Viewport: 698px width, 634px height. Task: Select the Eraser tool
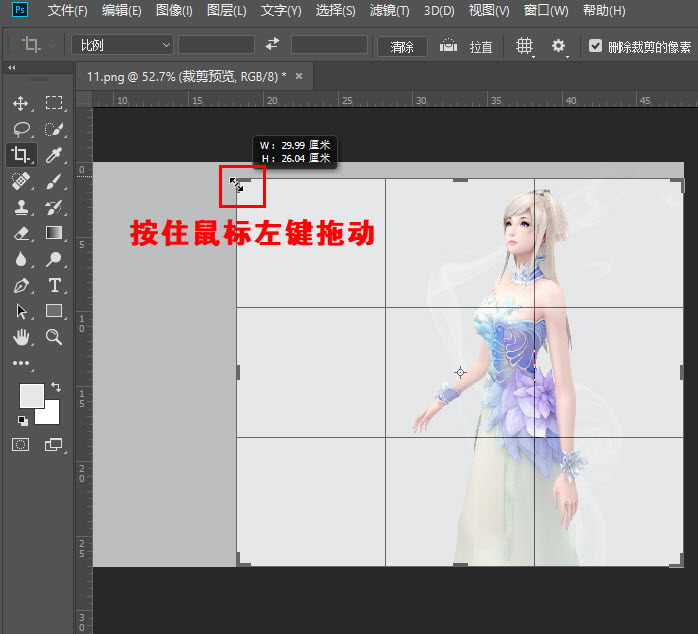(21, 233)
